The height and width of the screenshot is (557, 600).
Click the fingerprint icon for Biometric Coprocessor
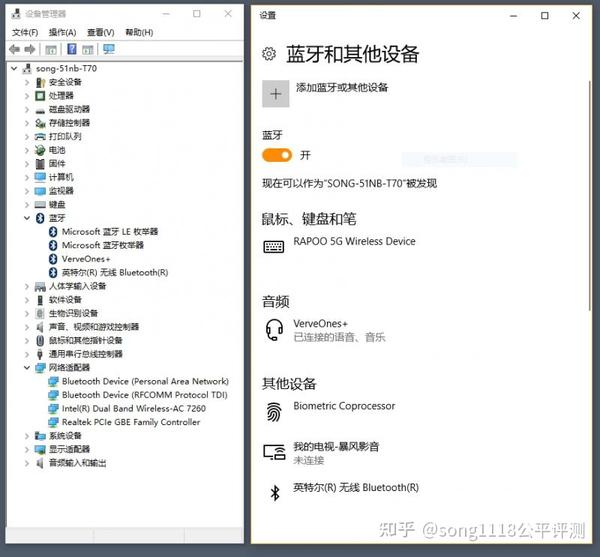click(274, 412)
